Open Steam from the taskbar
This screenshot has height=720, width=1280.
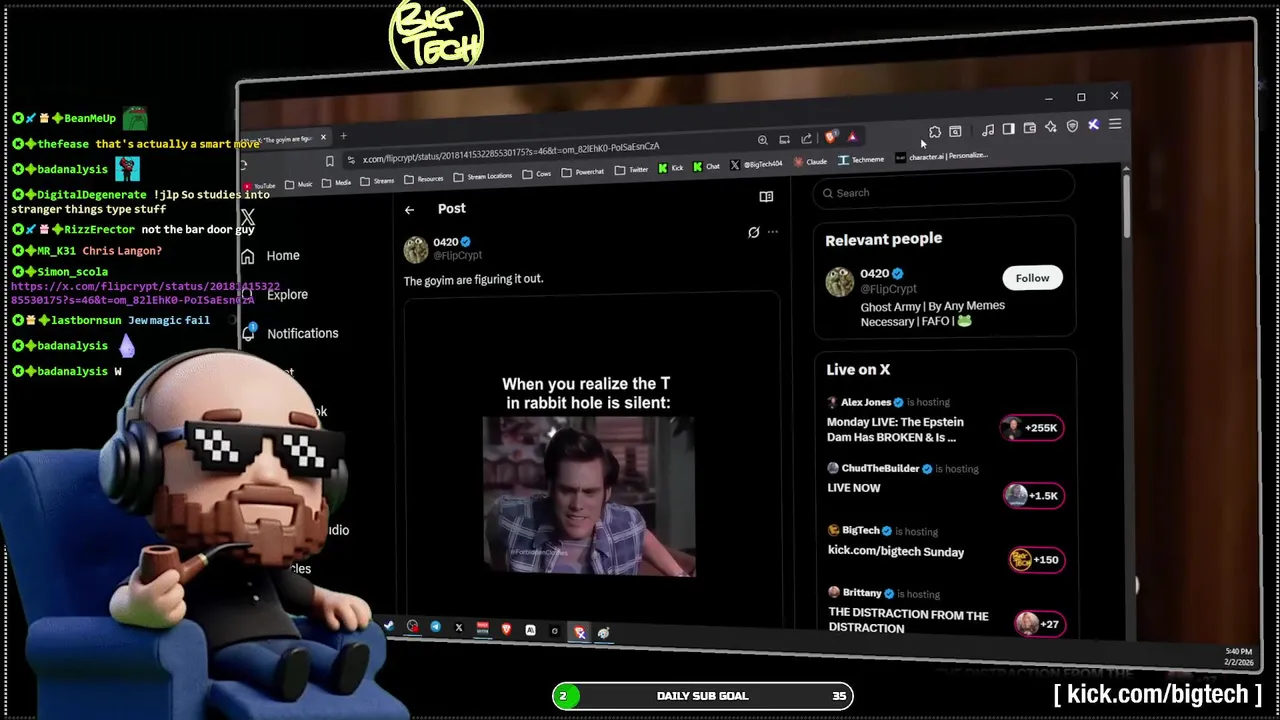click(389, 626)
